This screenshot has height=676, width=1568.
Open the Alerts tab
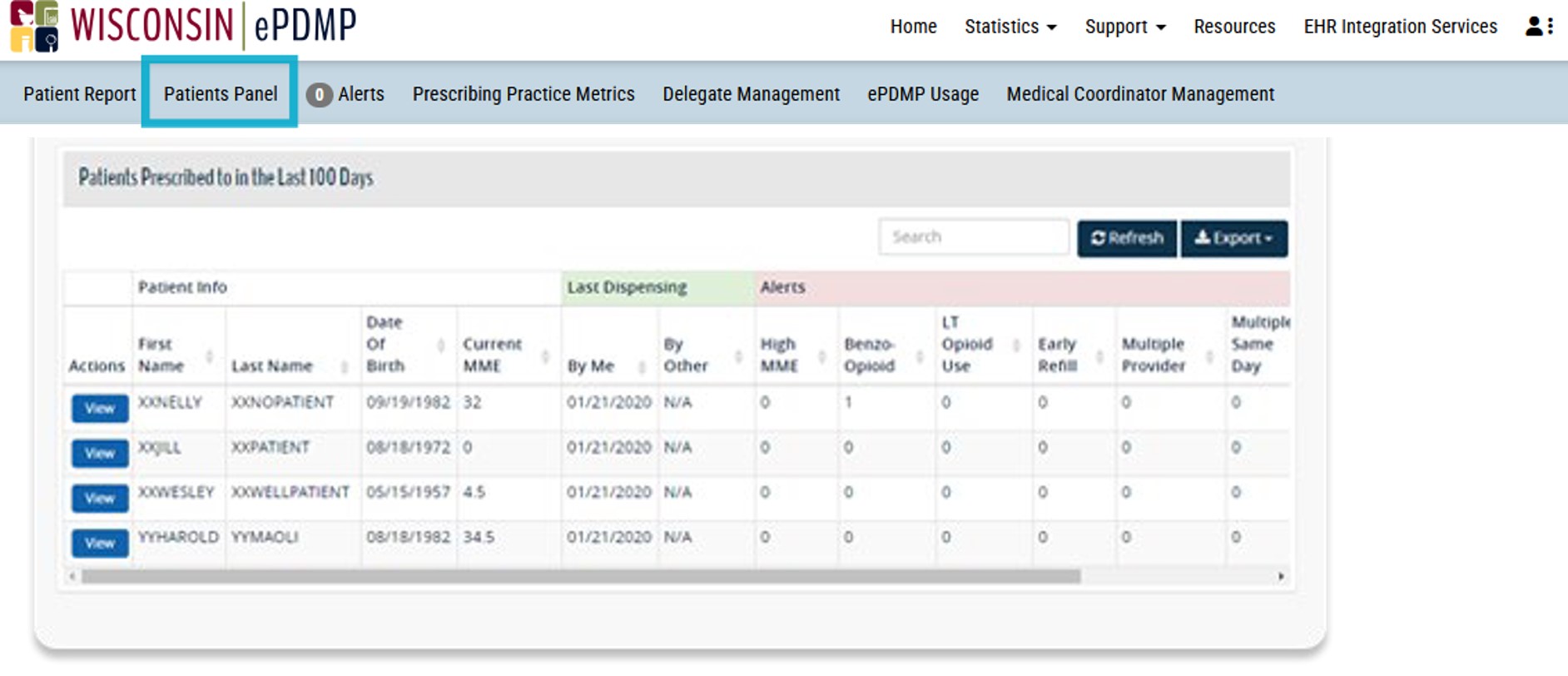360,94
